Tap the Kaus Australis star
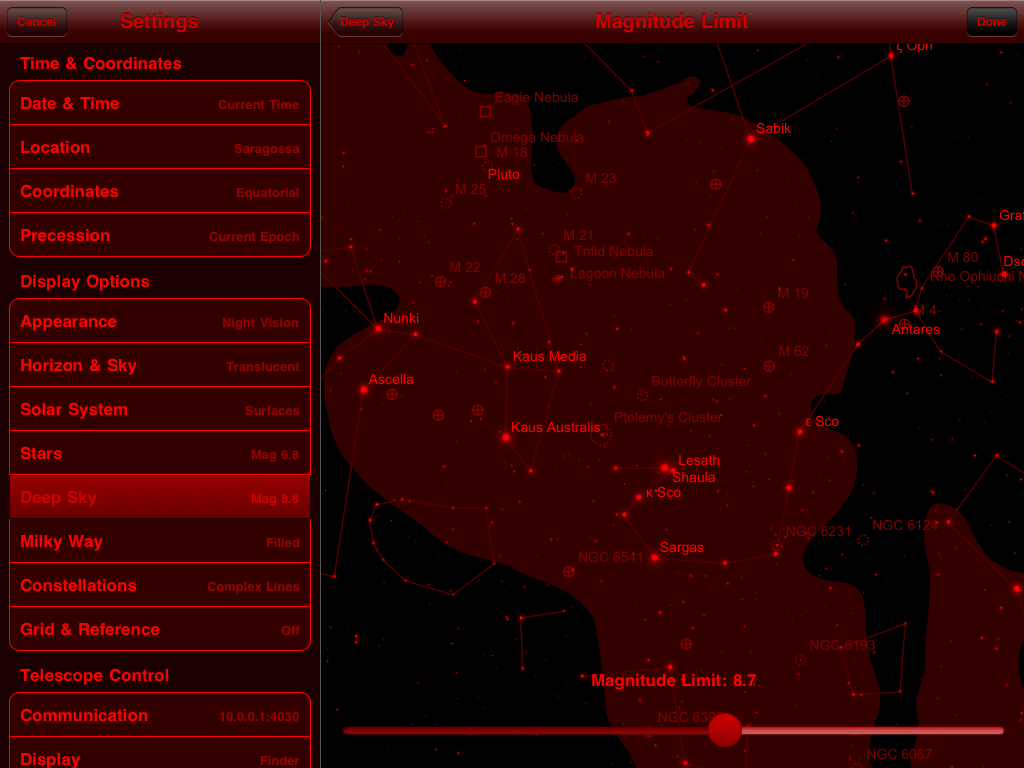 tap(506, 437)
